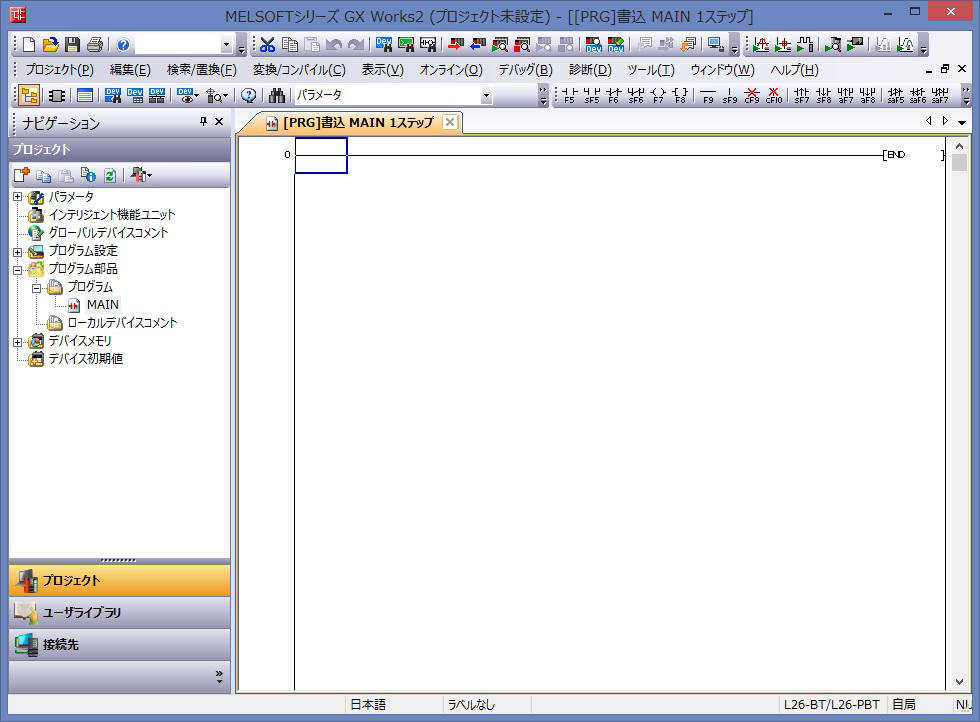Click new data icon in Navigation panel
The width and height of the screenshot is (980, 722).
click(x=21, y=176)
